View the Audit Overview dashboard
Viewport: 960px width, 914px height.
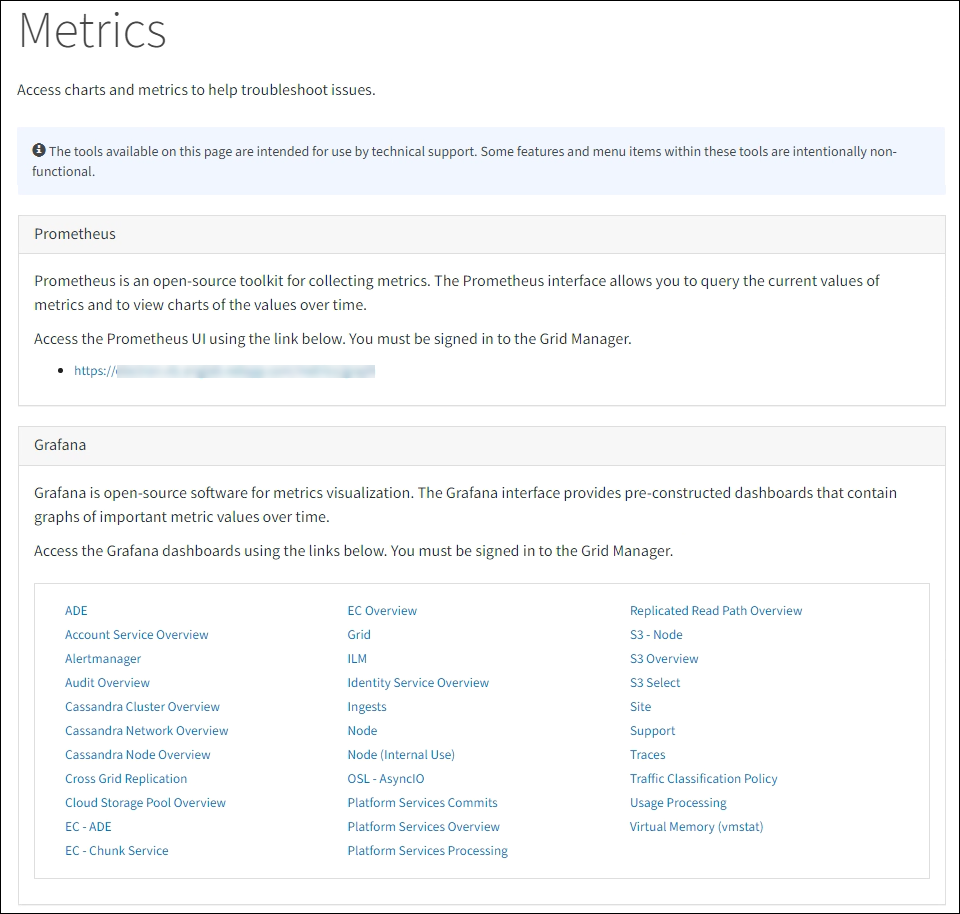(107, 683)
